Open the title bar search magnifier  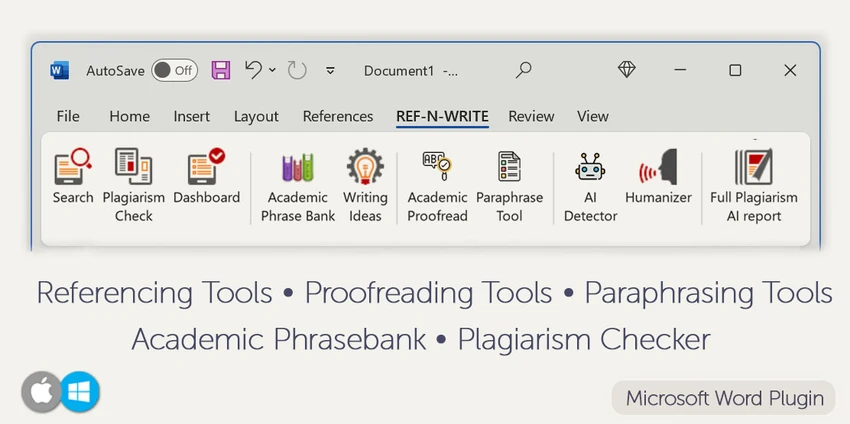523,70
